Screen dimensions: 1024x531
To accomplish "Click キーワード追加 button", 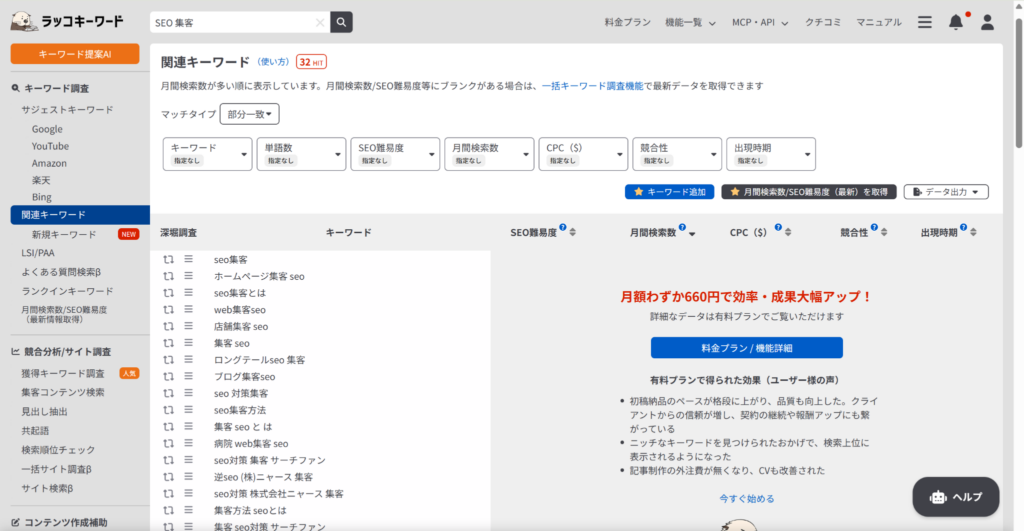I will [669, 192].
